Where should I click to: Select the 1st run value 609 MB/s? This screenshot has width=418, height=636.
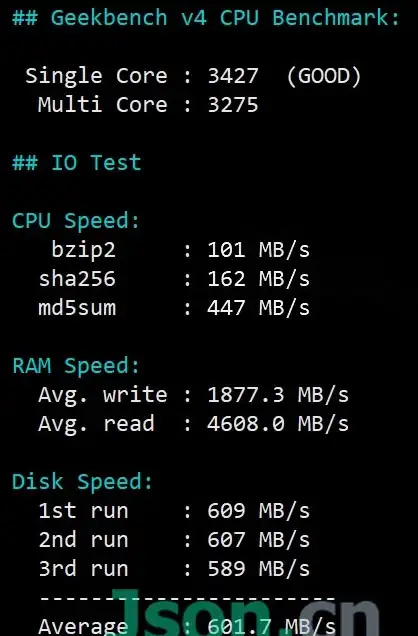pyautogui.click(x=258, y=511)
